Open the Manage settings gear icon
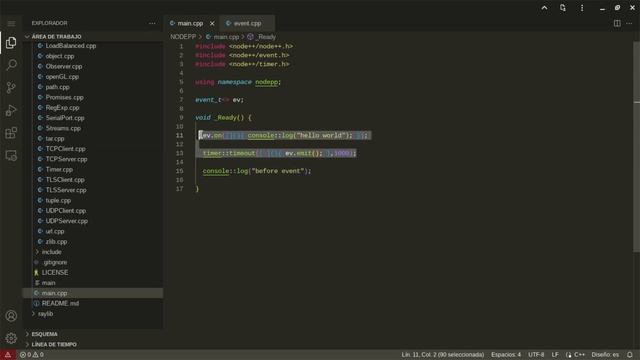The image size is (640, 360). [11, 338]
